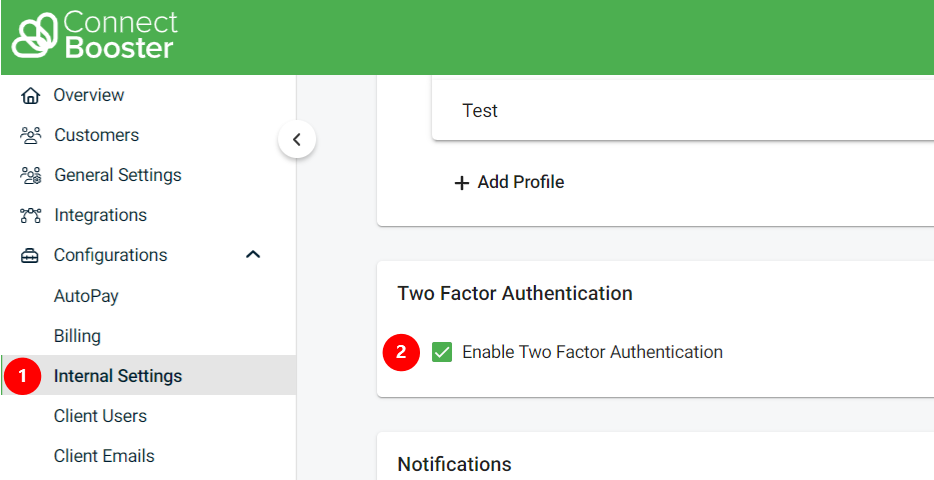
Task: Click the Configurations toolbox icon
Action: click(31, 256)
